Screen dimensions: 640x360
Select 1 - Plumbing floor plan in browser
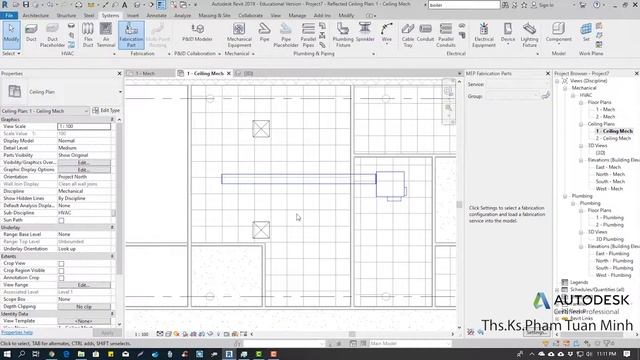pyautogui.click(x=609, y=218)
